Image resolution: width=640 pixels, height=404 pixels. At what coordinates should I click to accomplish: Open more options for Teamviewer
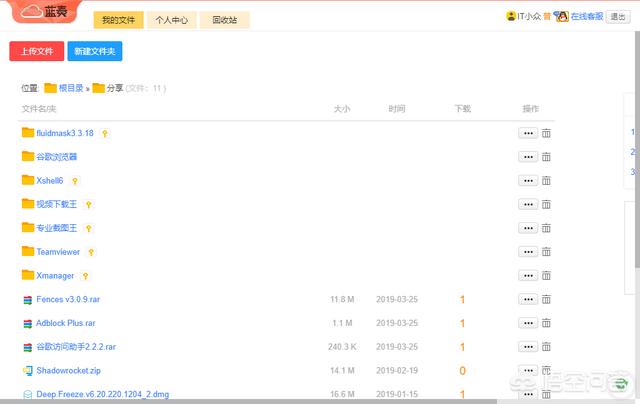pos(528,252)
